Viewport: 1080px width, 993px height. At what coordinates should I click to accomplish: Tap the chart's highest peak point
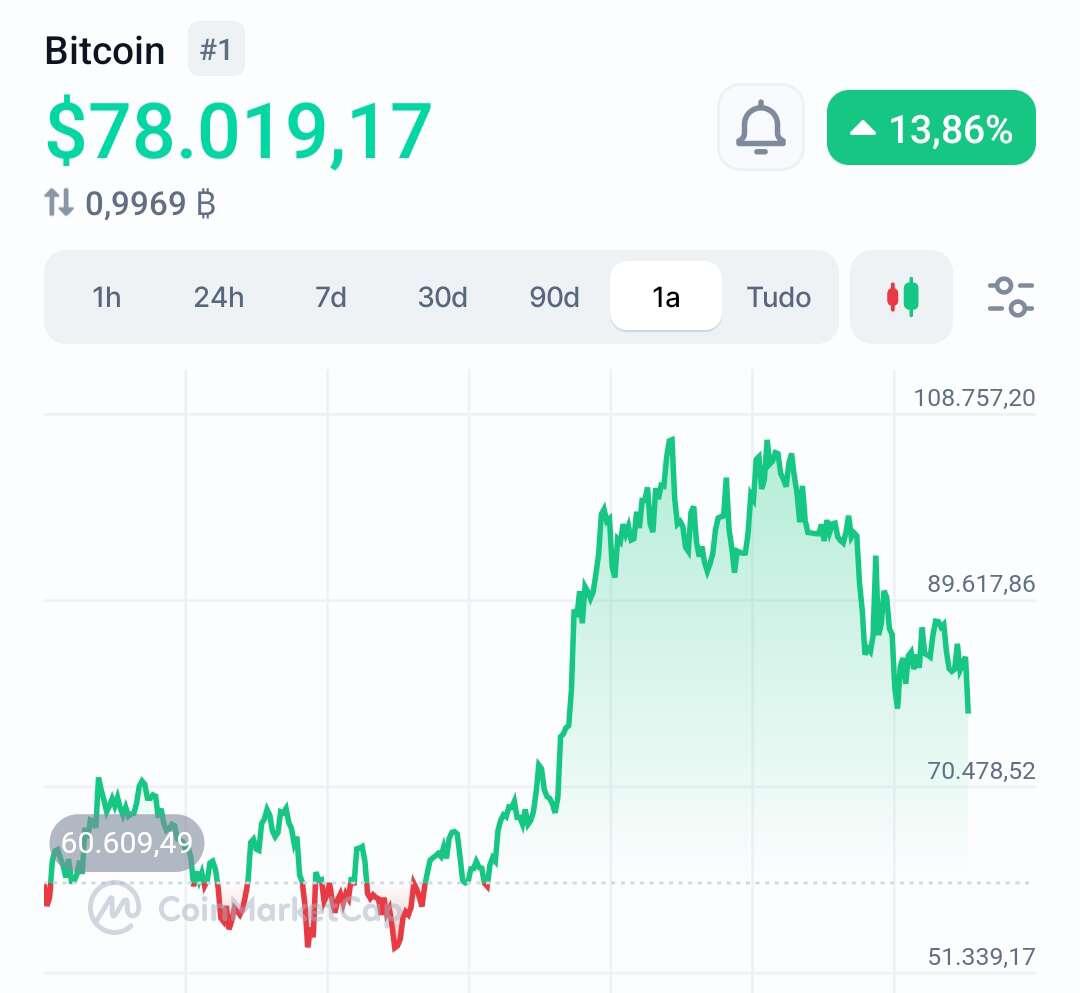(671, 439)
